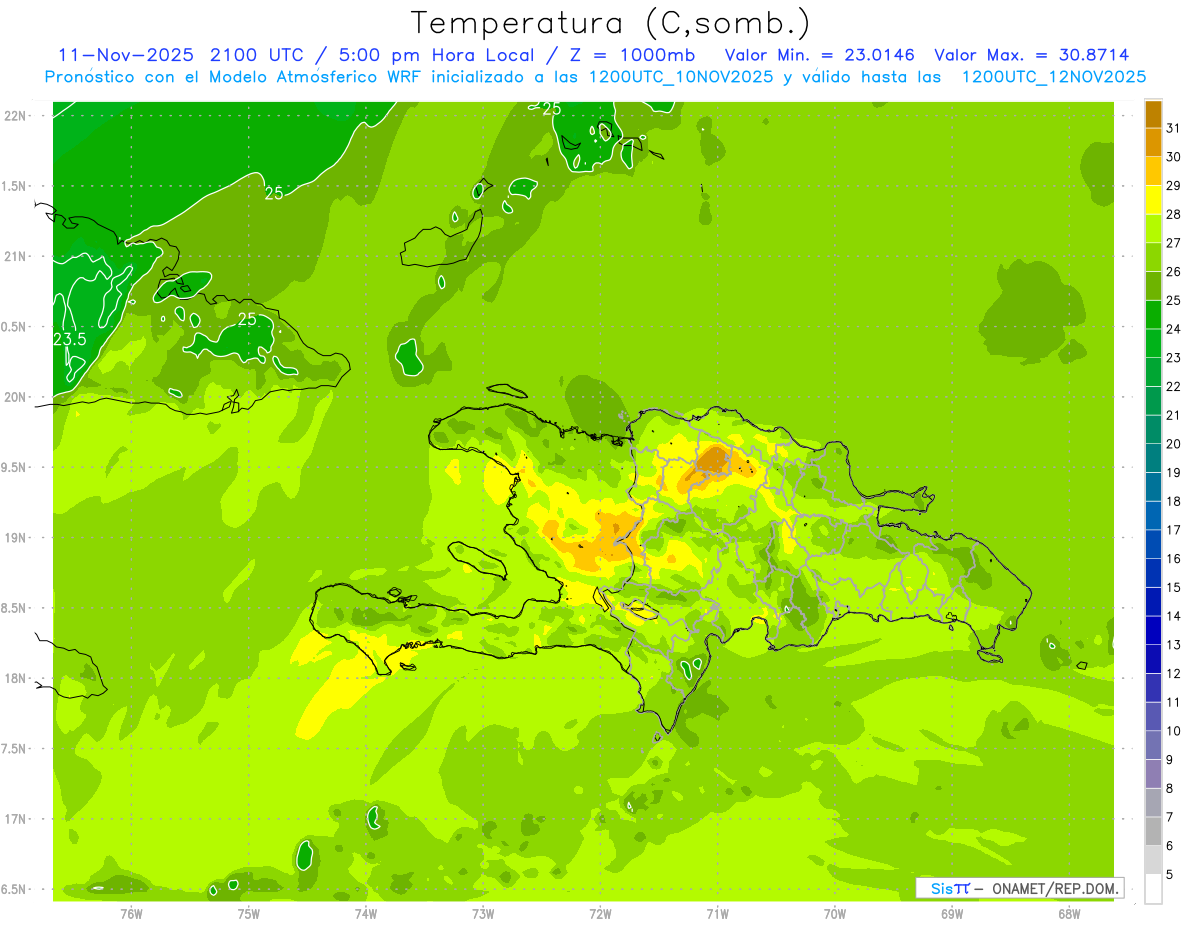
Task: Click the '70W' longitude label
Action: (835, 913)
